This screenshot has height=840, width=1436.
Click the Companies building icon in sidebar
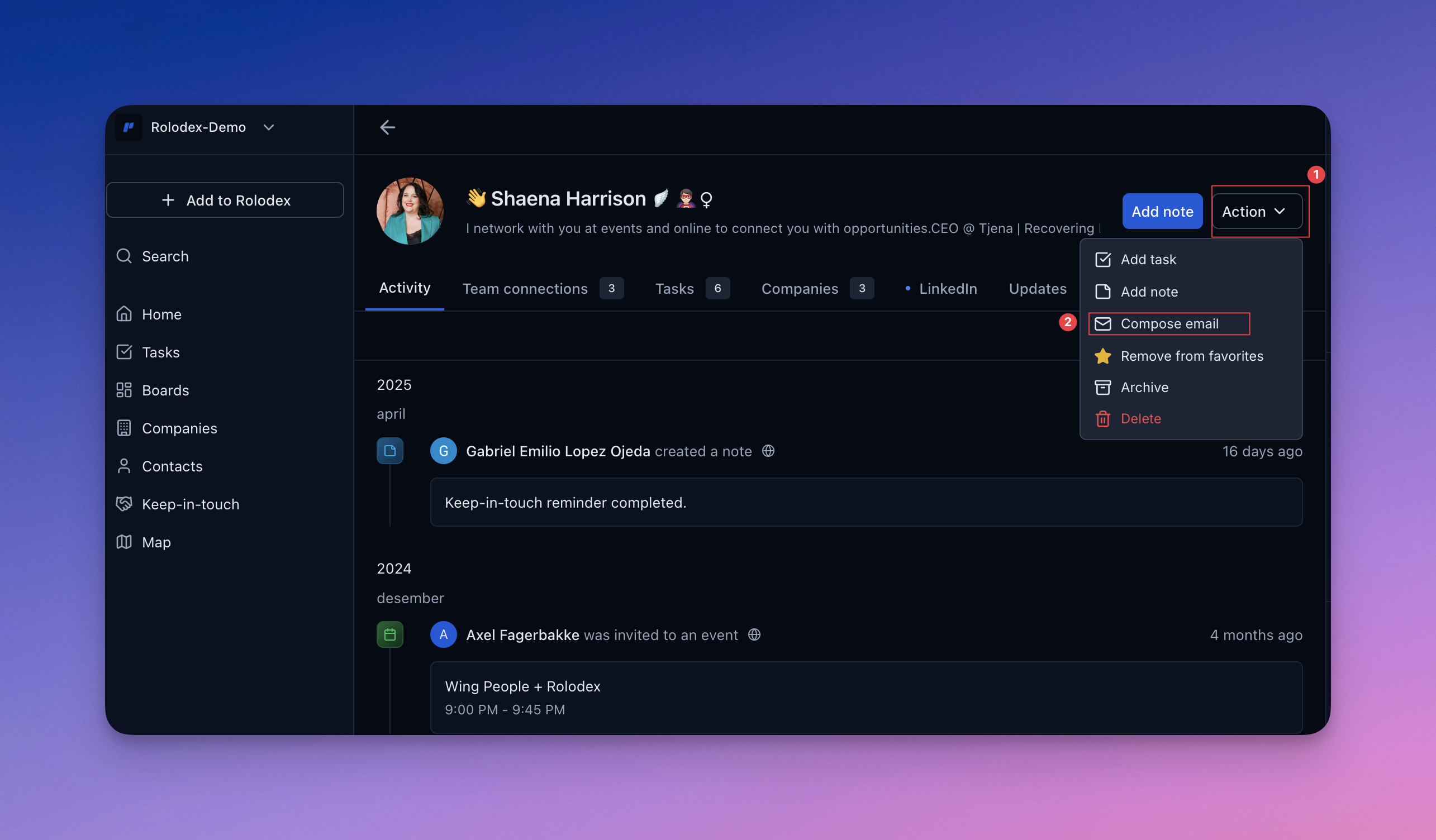(124, 428)
